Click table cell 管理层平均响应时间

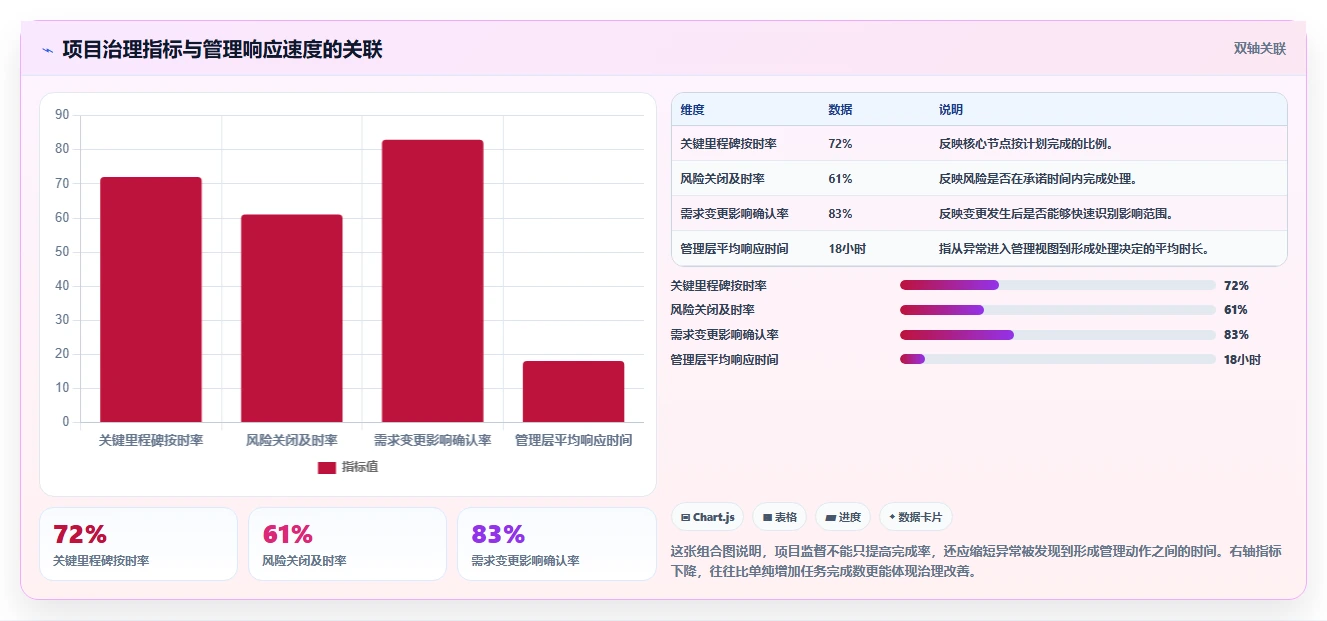734,249
